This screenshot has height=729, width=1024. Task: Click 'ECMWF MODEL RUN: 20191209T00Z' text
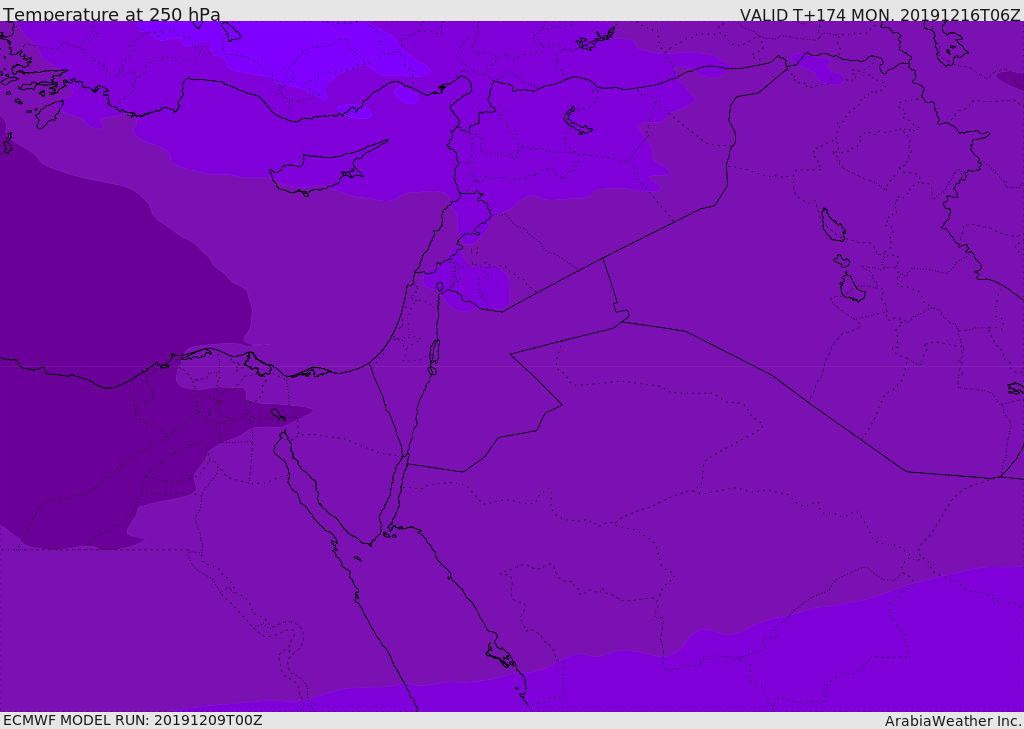coord(133,720)
